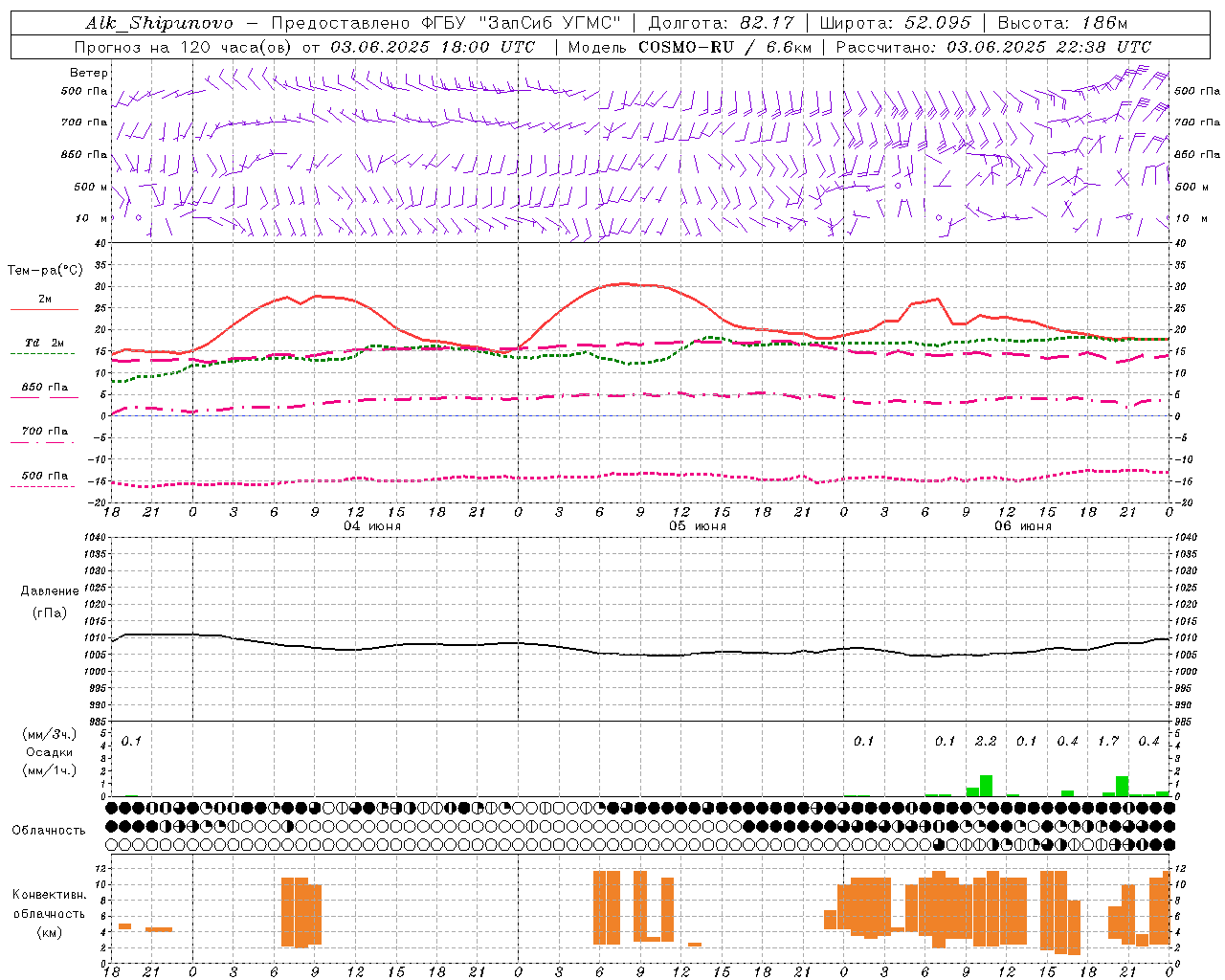1225x980 pixels.
Task: Click 'Прогноз на 120 часа(ов)' forecast length text
Action: coord(185,47)
